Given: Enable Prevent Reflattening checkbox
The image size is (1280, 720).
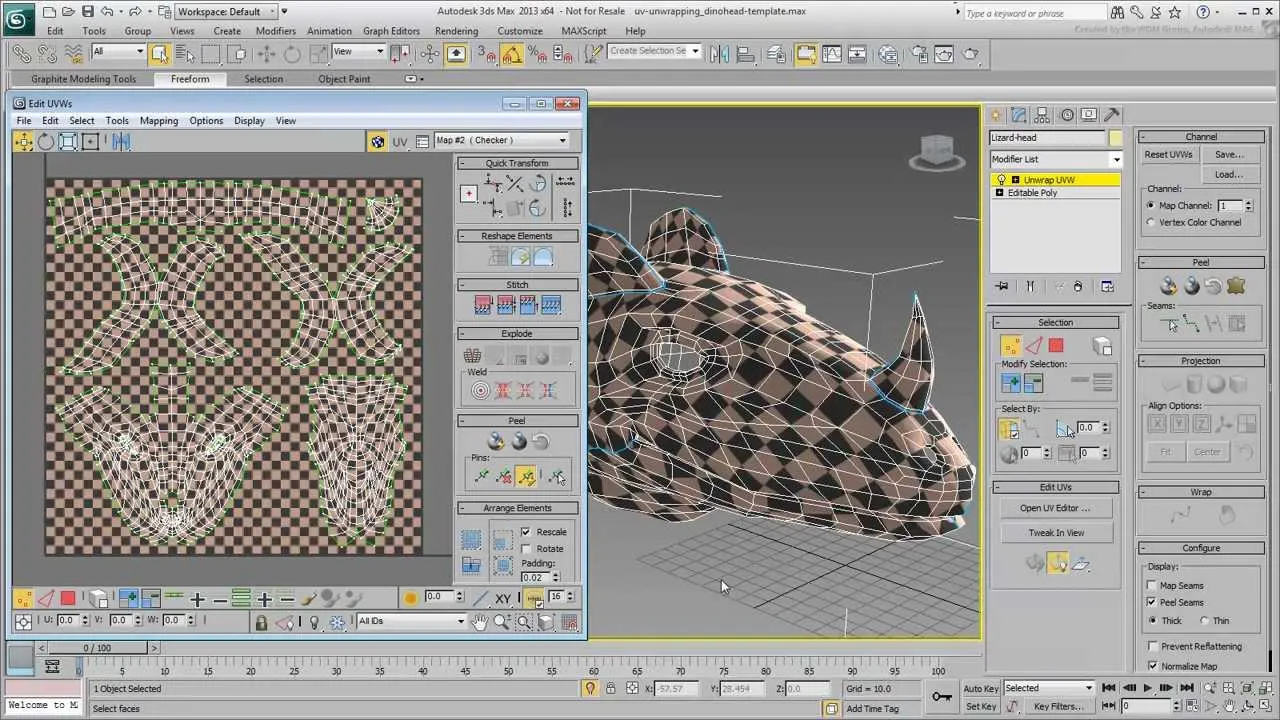Looking at the screenshot, I should (1153, 647).
